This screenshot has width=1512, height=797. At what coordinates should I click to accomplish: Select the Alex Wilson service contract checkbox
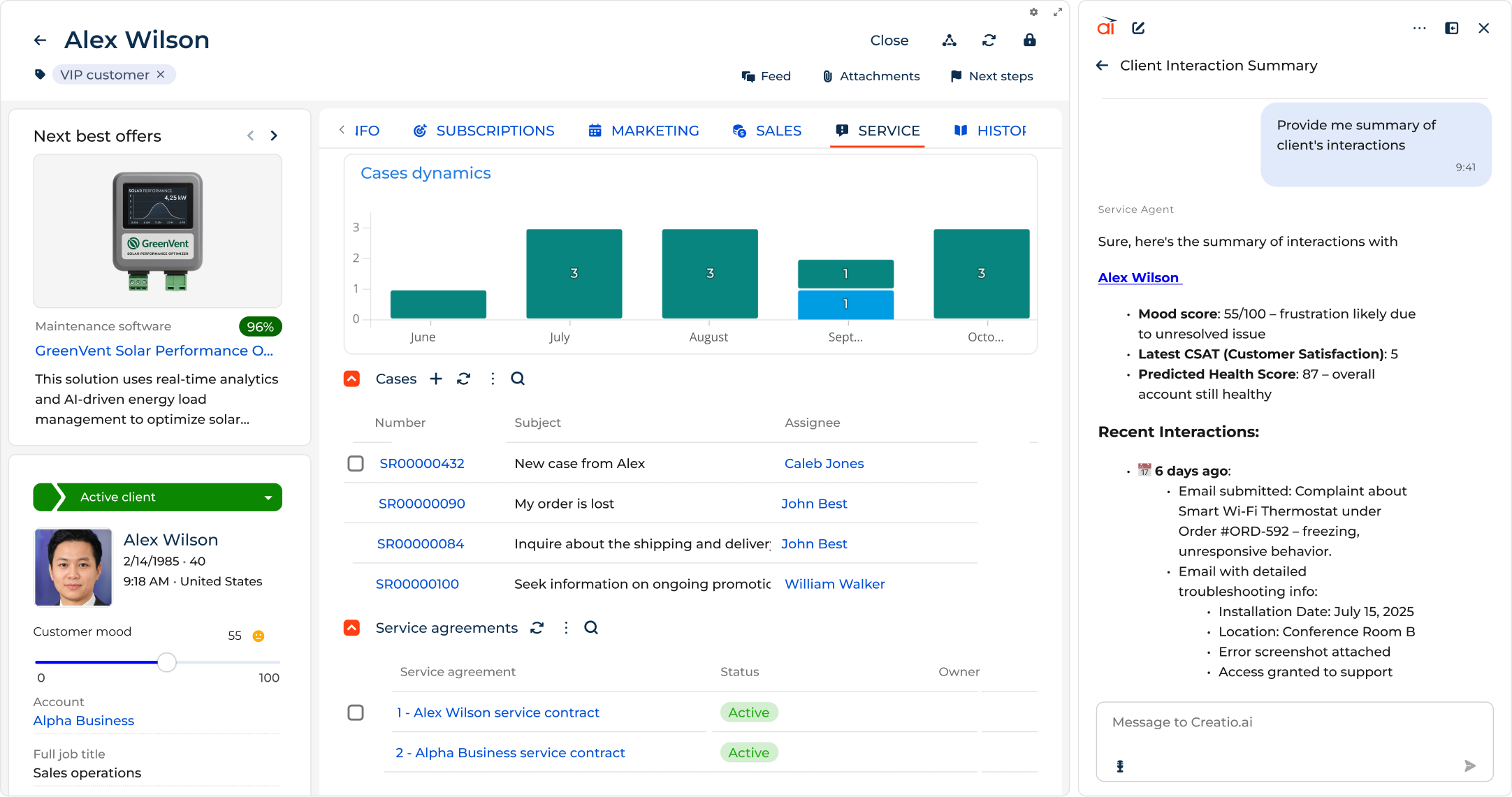(356, 712)
